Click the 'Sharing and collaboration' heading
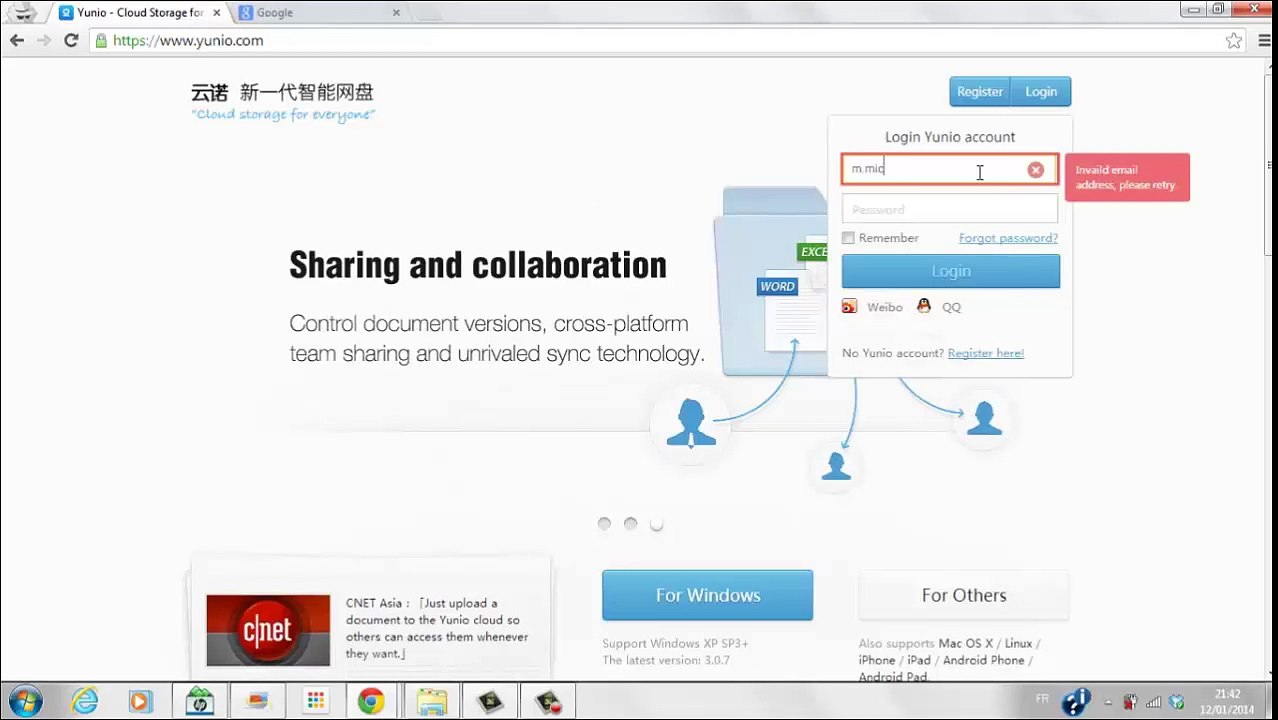 [478, 266]
